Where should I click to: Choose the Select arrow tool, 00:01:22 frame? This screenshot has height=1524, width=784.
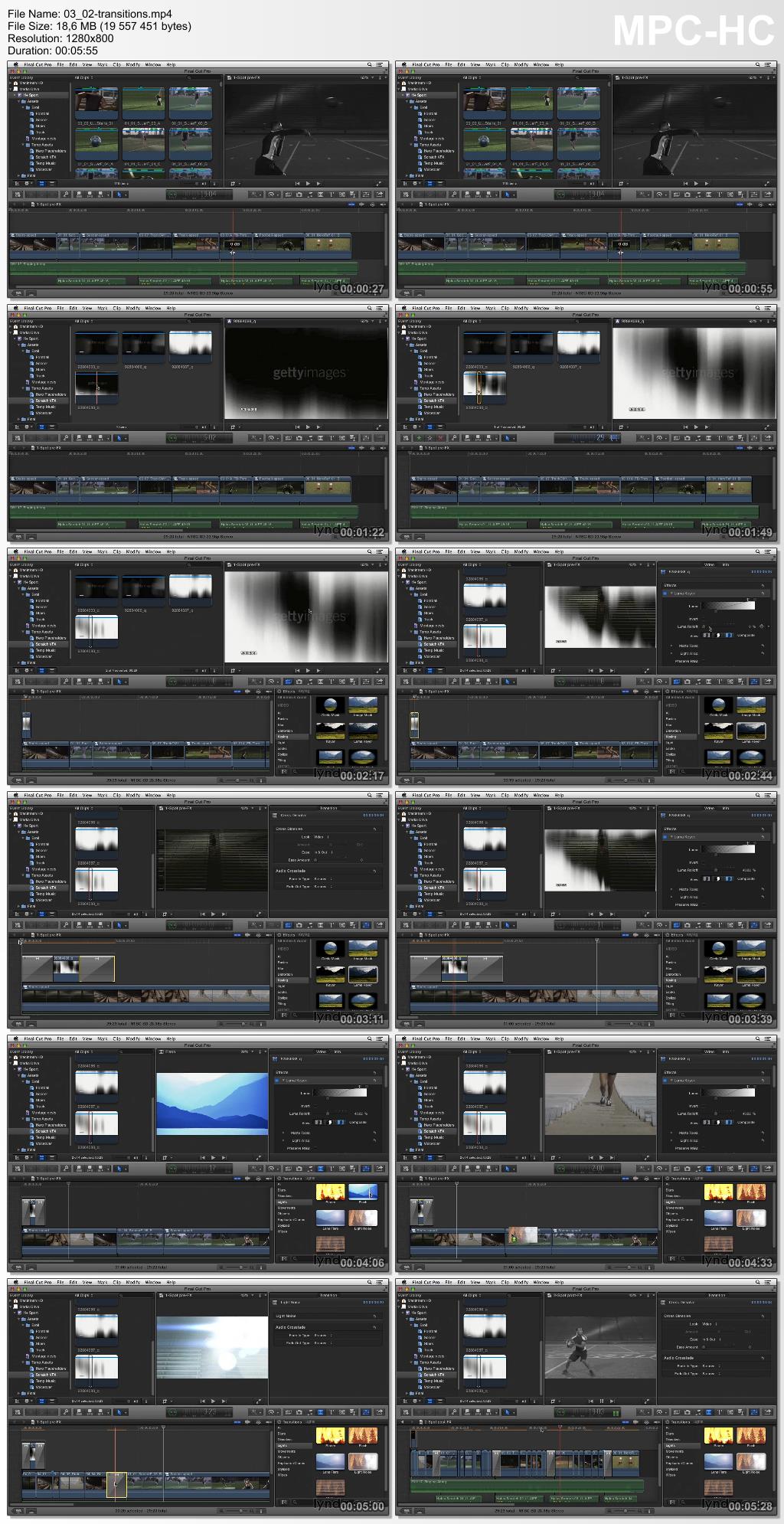click(118, 438)
